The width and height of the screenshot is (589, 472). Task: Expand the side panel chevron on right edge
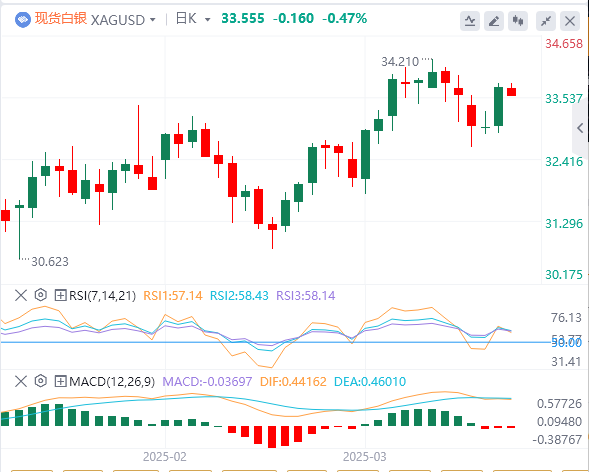(580, 128)
